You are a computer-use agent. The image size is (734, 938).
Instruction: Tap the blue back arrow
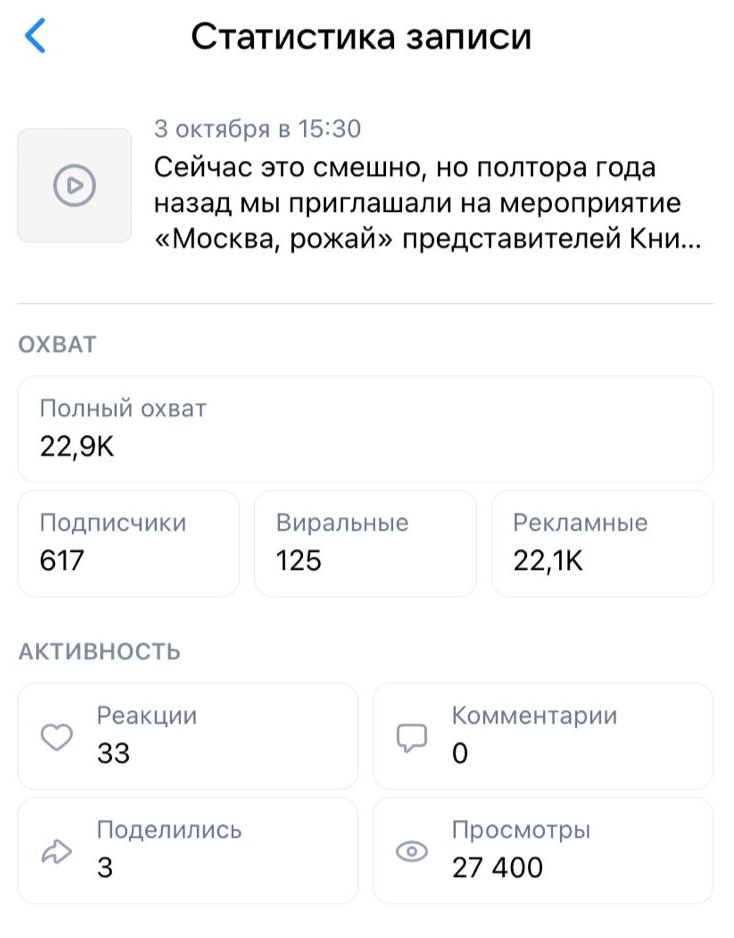tap(36, 37)
